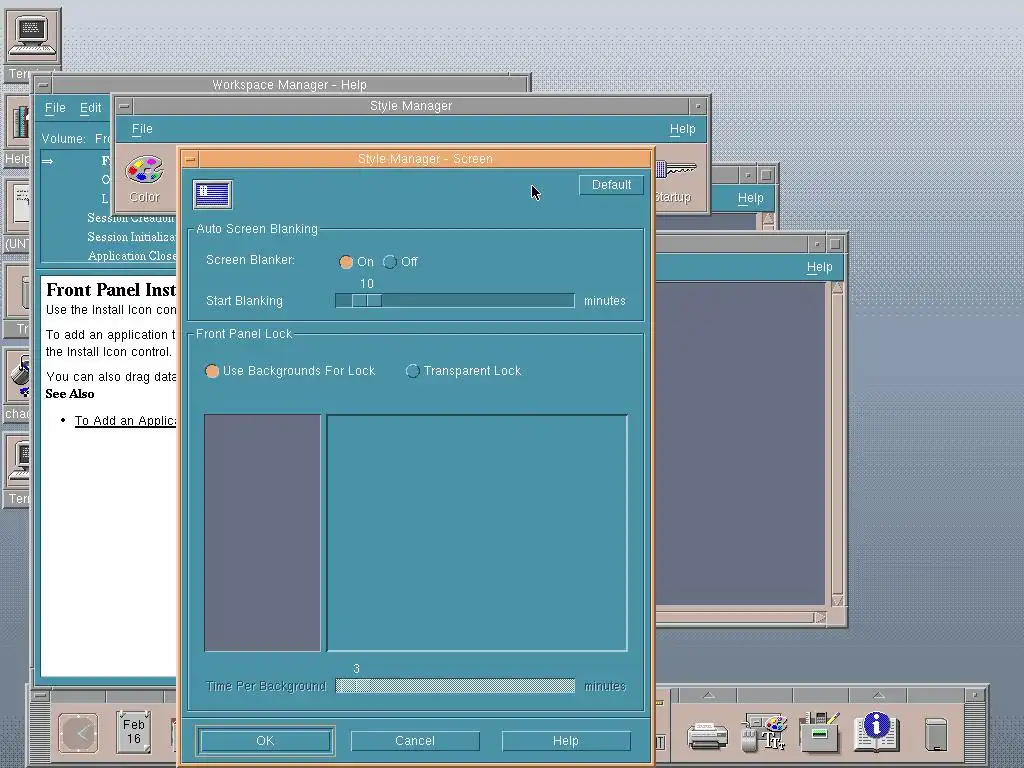
Task: Click vertical scrollbar down arrow in right window
Action: (x=837, y=600)
